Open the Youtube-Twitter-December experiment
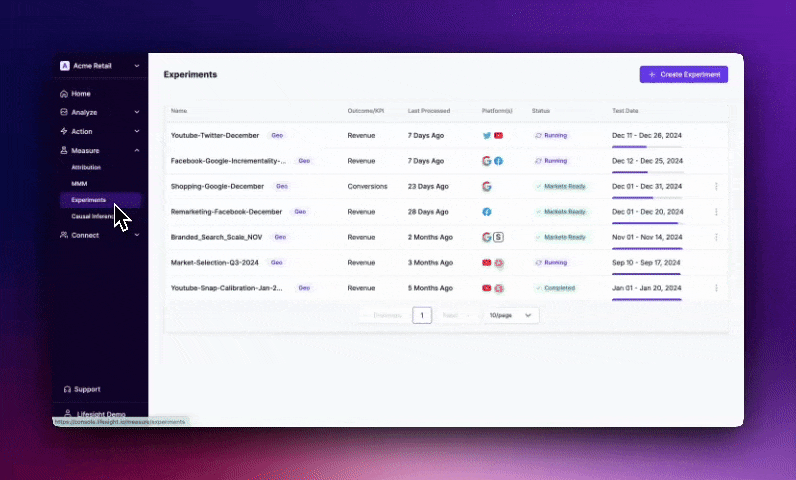Screen dimensions: 796x480 pyautogui.click(x=215, y=135)
